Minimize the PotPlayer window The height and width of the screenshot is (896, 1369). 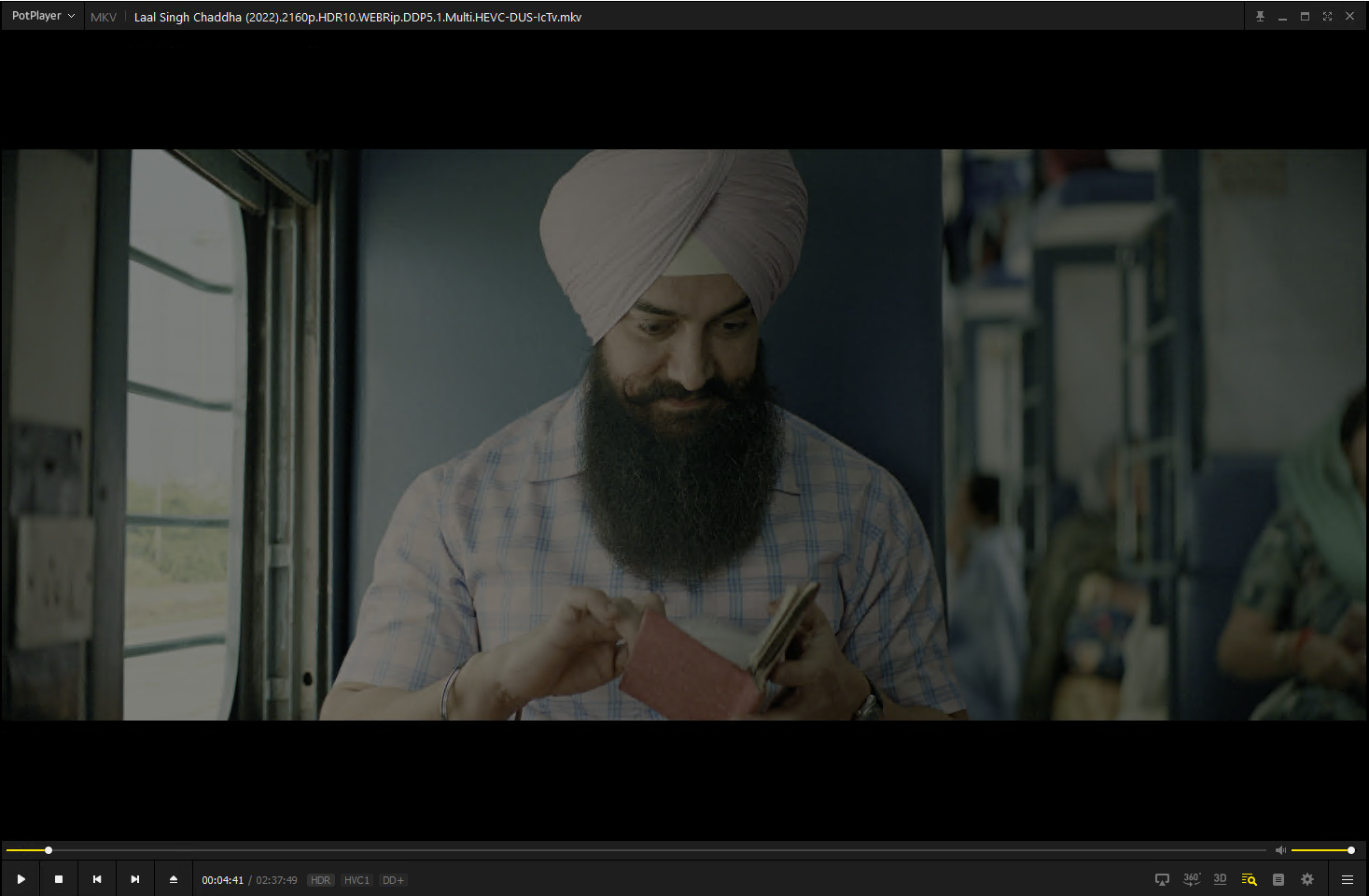click(x=1282, y=17)
